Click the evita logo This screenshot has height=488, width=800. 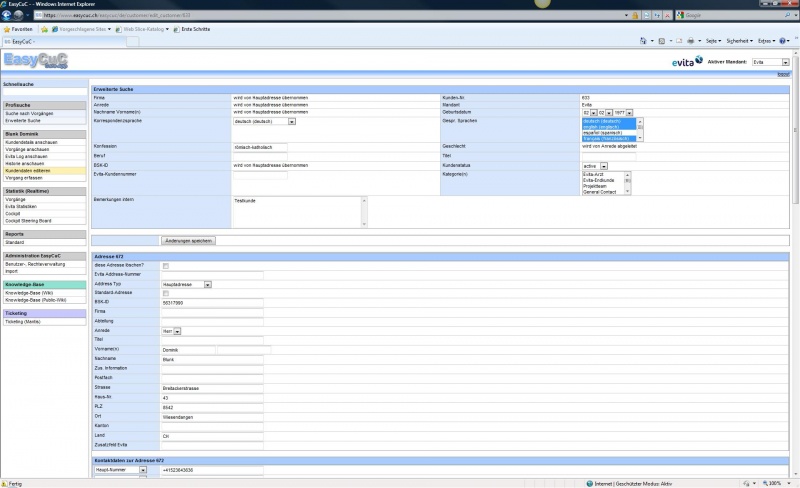click(x=687, y=62)
